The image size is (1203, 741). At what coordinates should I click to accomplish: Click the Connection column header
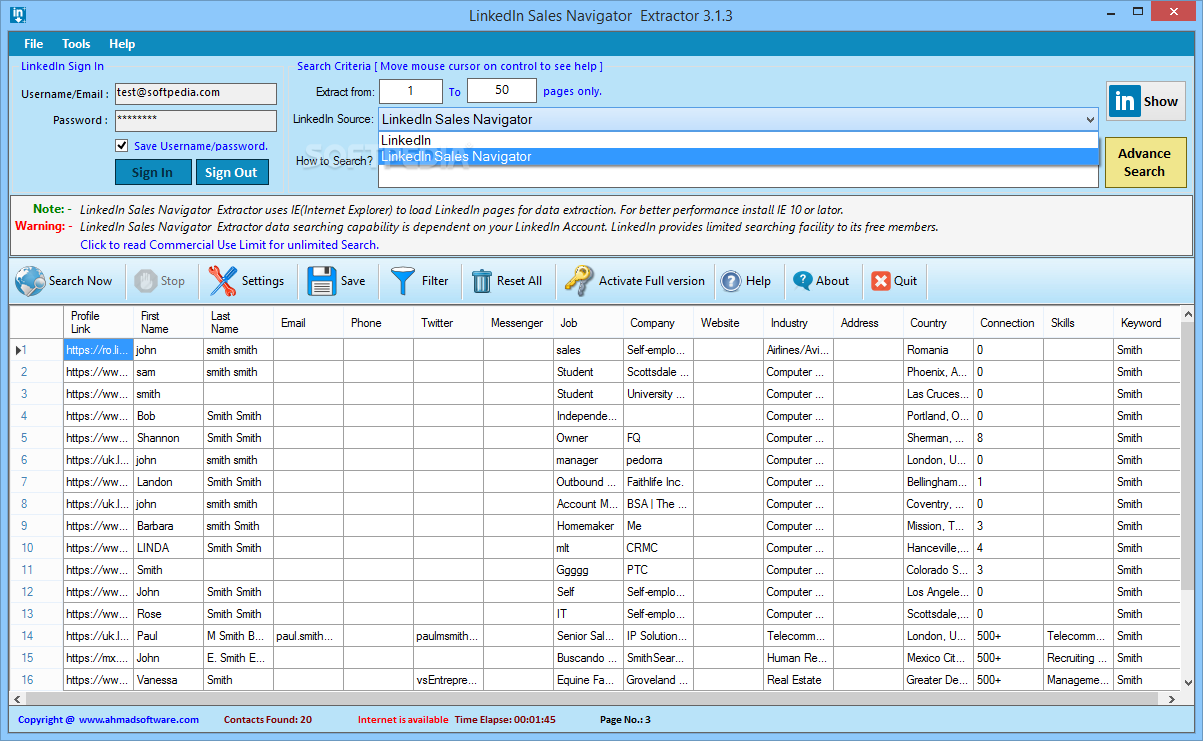pos(1008,322)
